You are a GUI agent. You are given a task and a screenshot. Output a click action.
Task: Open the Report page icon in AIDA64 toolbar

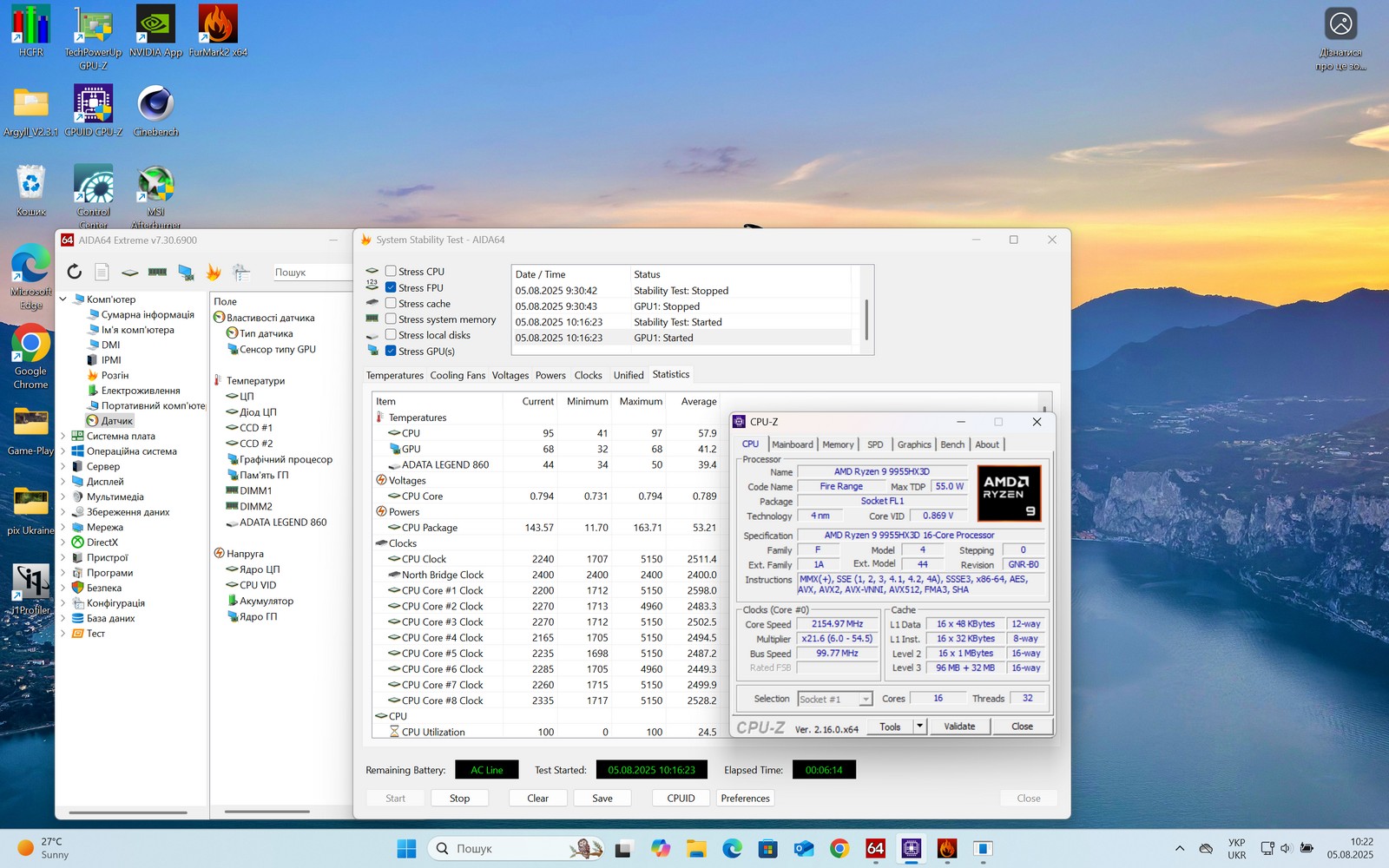click(x=102, y=272)
